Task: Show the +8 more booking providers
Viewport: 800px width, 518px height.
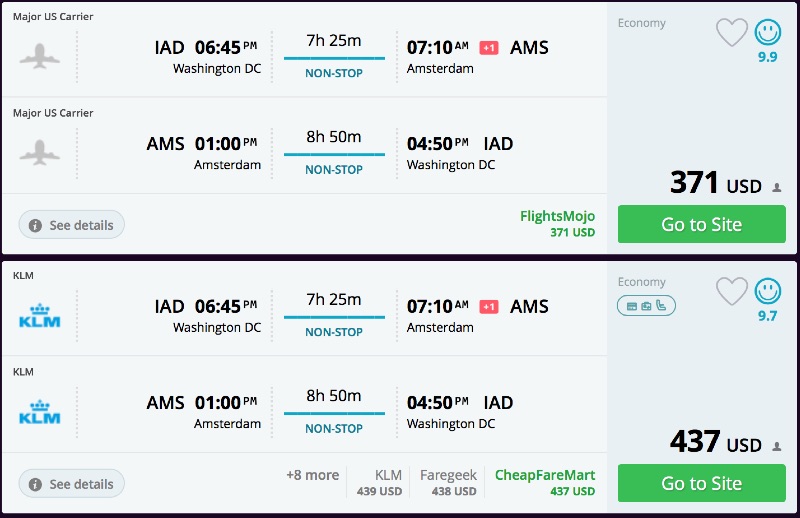Action: pos(312,476)
